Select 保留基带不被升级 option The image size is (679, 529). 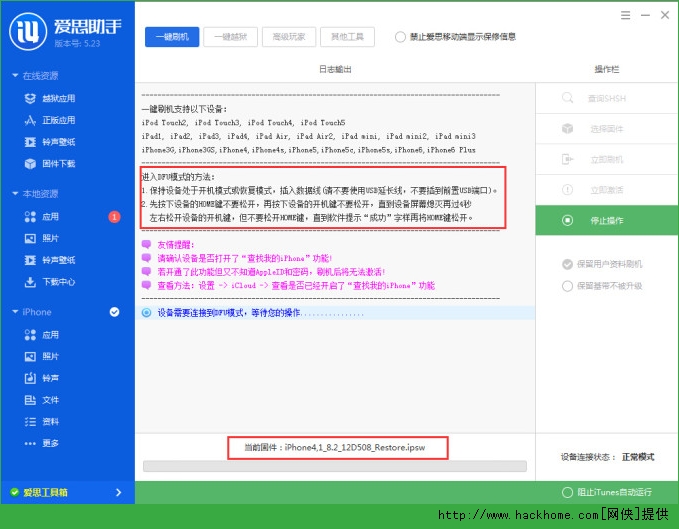[x=568, y=285]
